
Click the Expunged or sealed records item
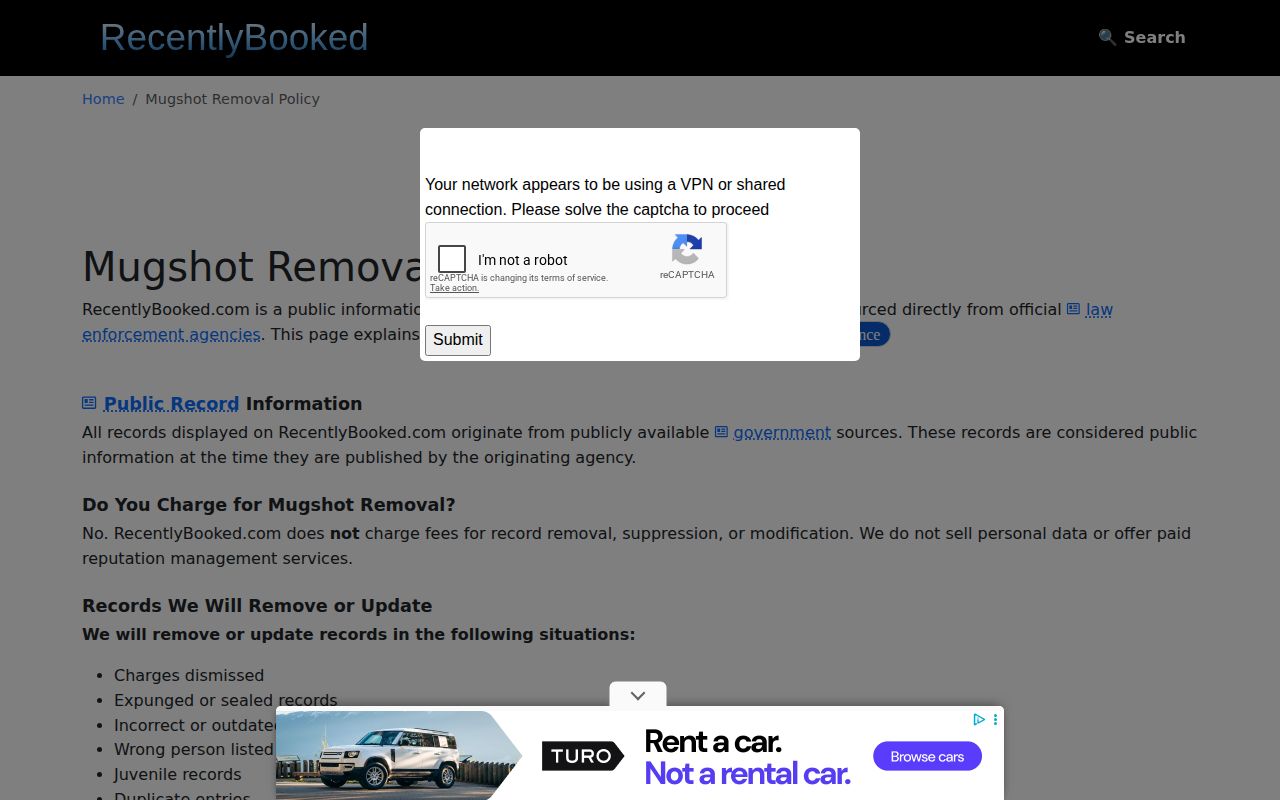coord(226,701)
